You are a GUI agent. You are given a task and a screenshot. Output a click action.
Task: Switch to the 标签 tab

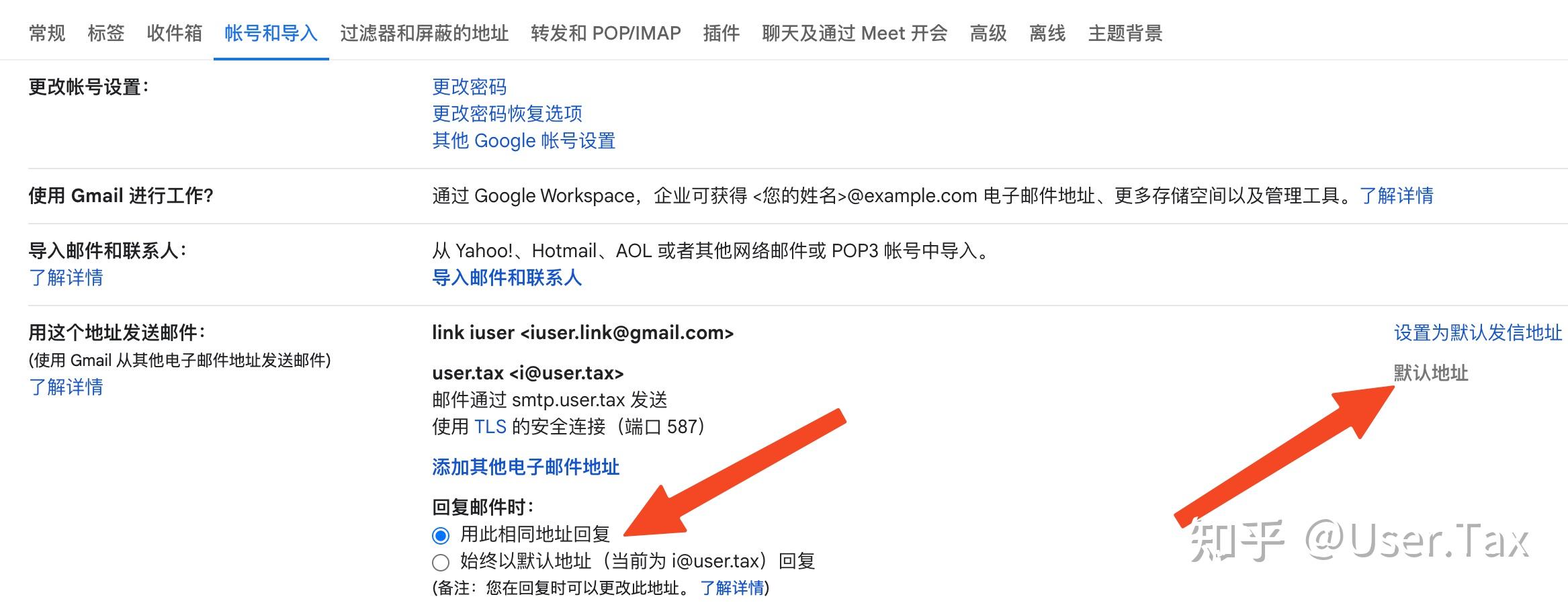point(106,33)
